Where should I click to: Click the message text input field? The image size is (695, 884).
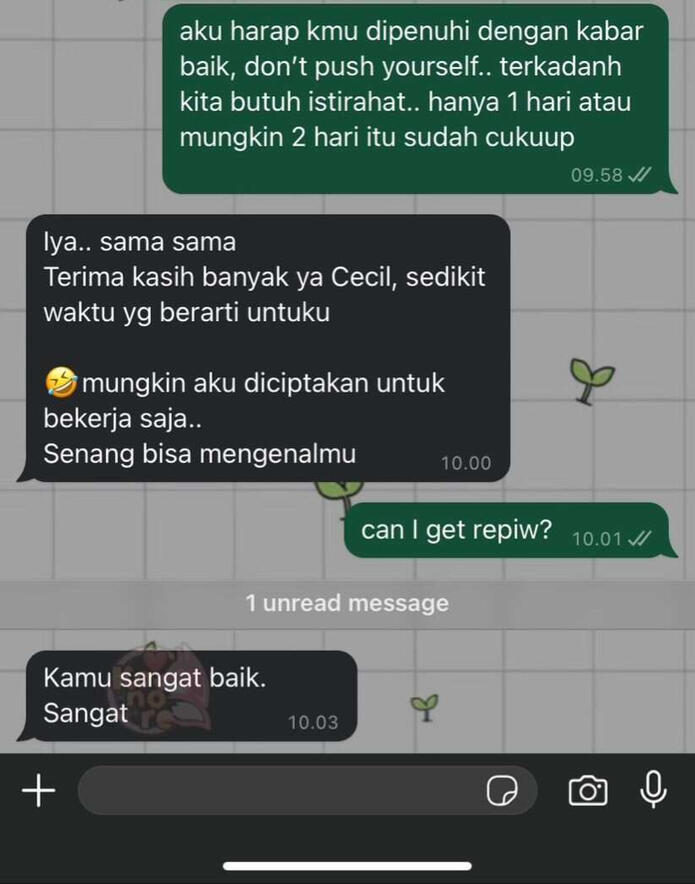tap(307, 790)
